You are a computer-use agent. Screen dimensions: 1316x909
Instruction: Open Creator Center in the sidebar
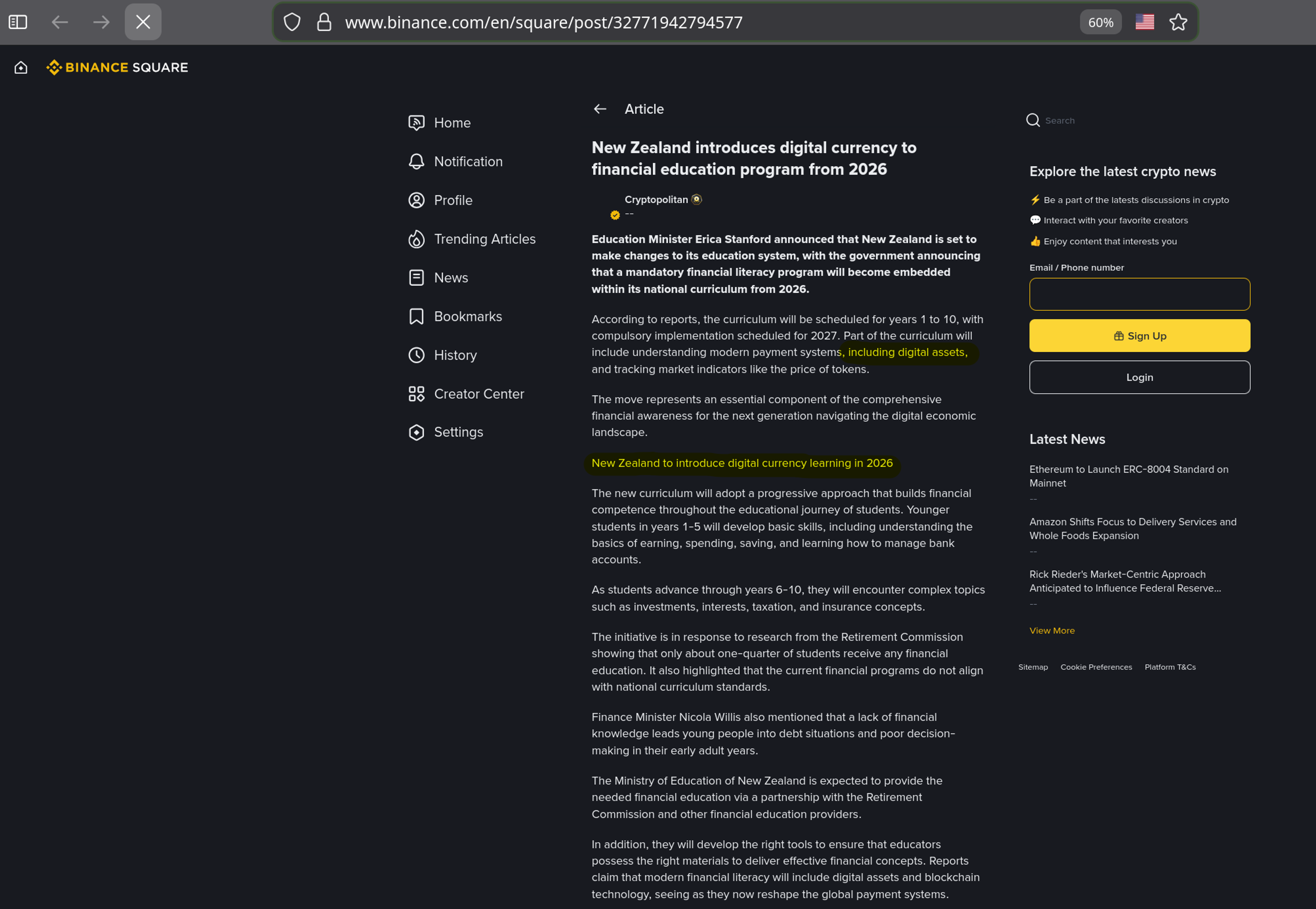pos(467,394)
